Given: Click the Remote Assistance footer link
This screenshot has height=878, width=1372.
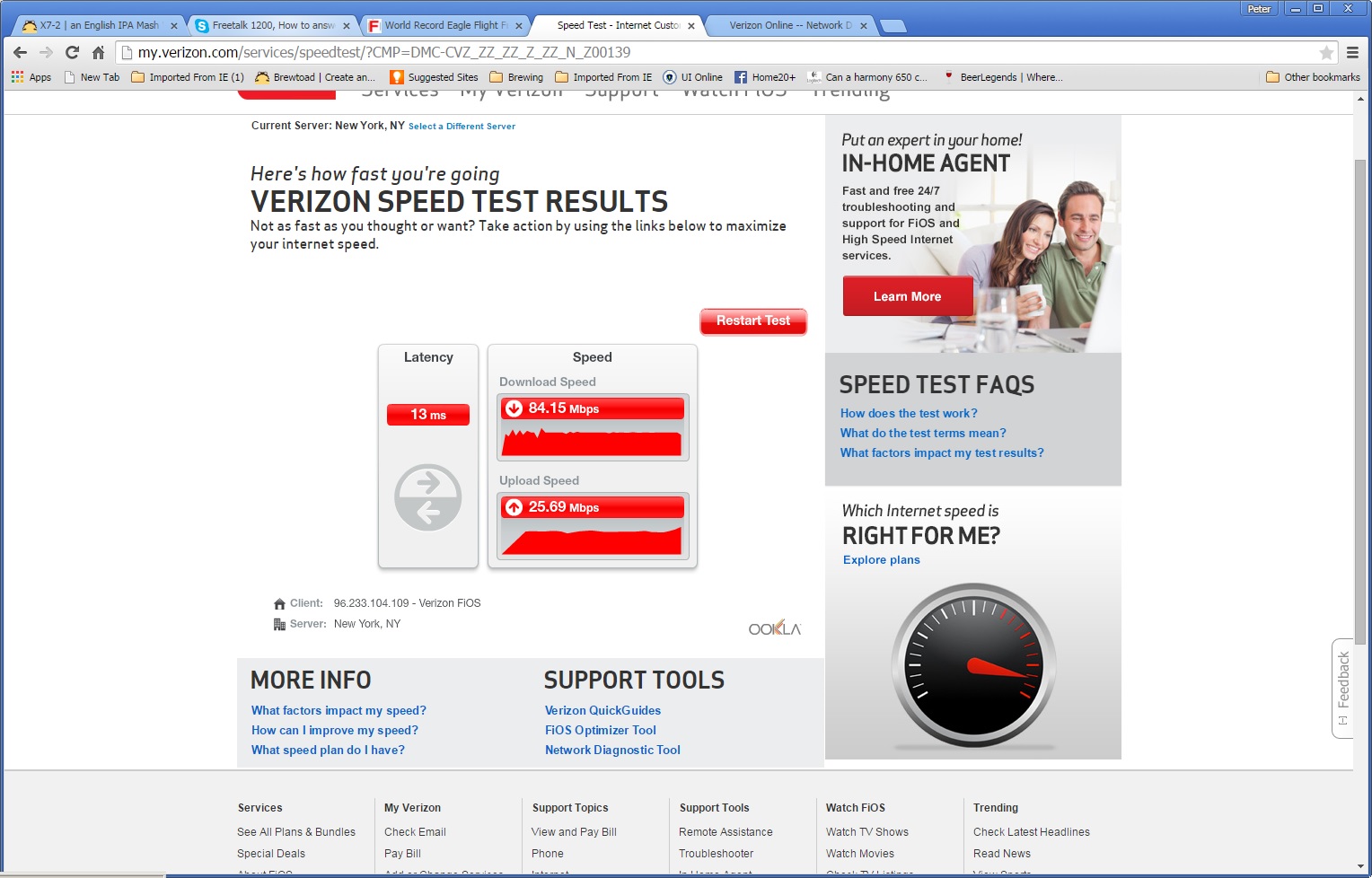Looking at the screenshot, I should (726, 832).
